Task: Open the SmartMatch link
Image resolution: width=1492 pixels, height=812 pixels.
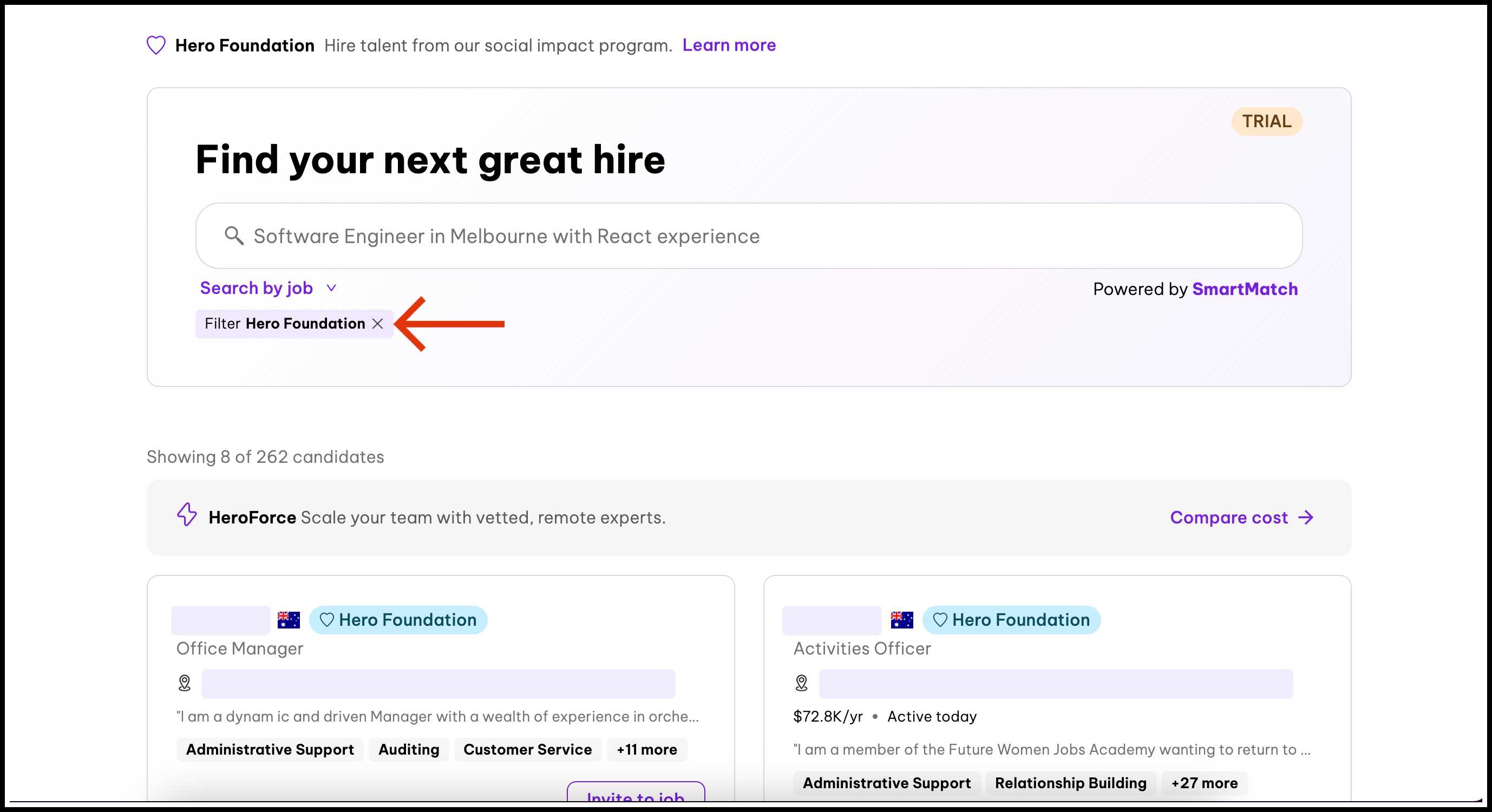Action: pyautogui.click(x=1245, y=289)
